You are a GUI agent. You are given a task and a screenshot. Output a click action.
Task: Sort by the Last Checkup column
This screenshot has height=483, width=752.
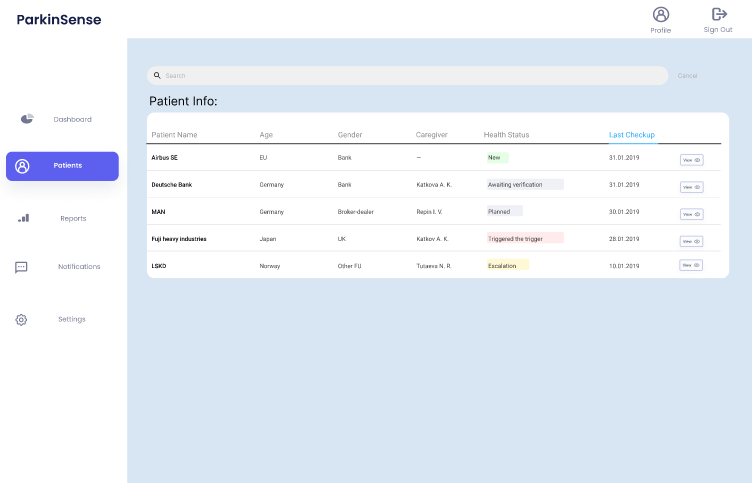point(631,134)
